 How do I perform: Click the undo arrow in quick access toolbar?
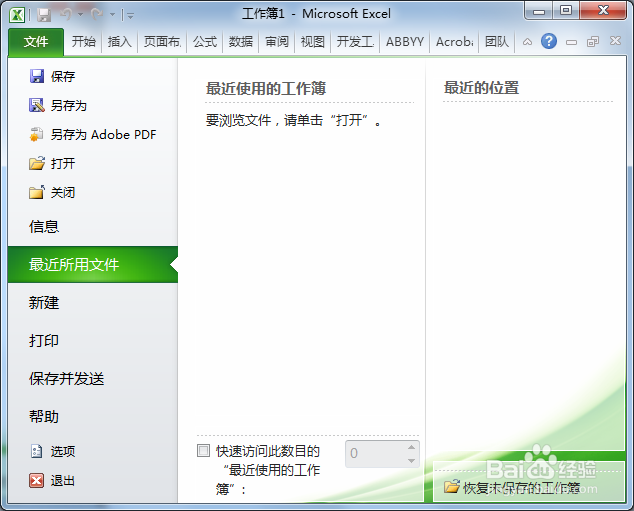(x=66, y=15)
